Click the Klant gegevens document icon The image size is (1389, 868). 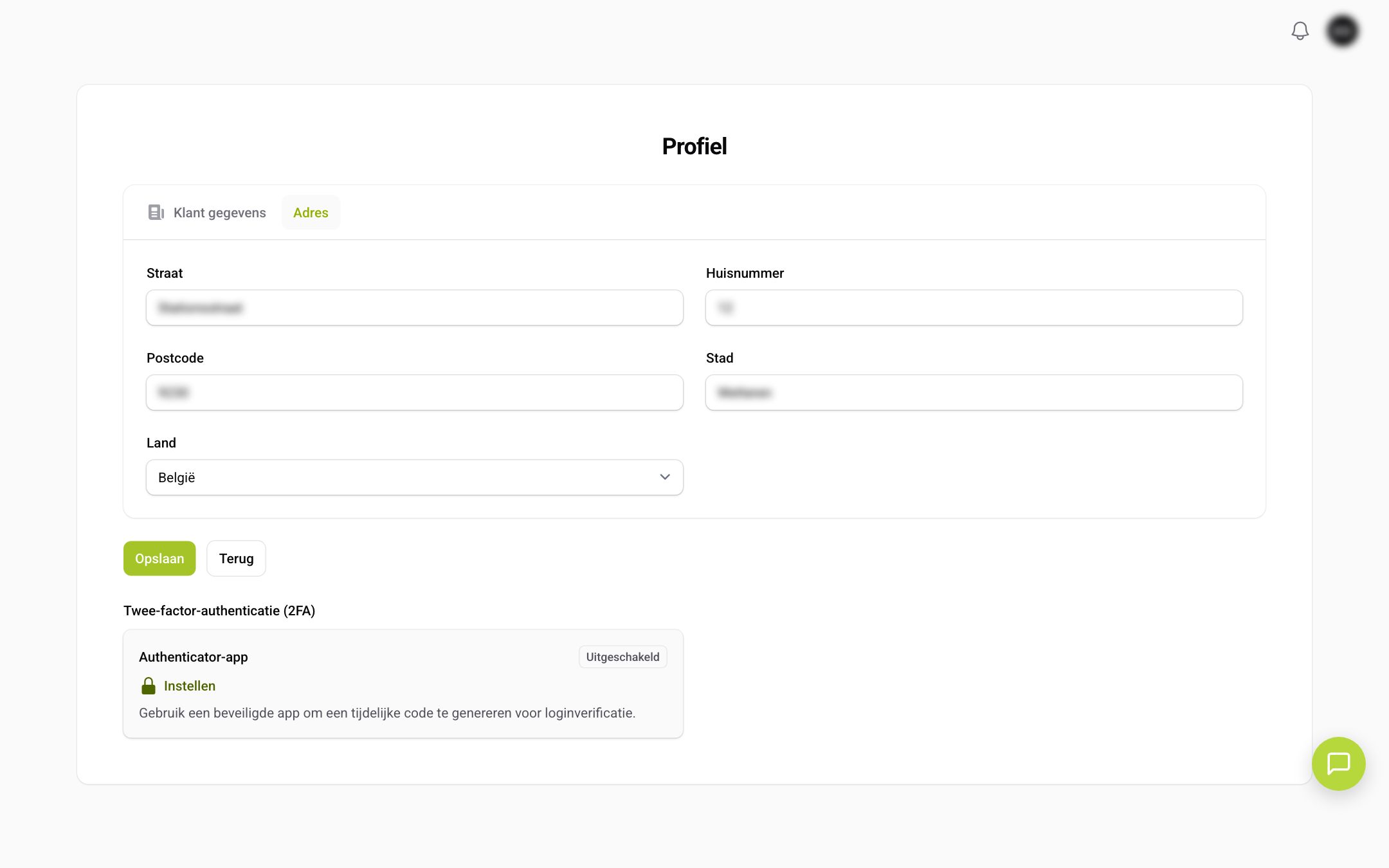pos(156,212)
